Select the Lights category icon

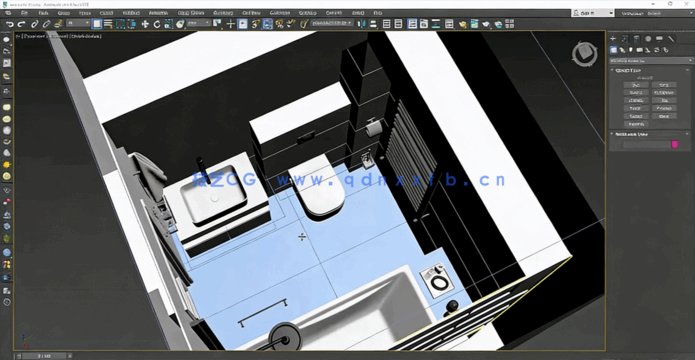point(631,50)
